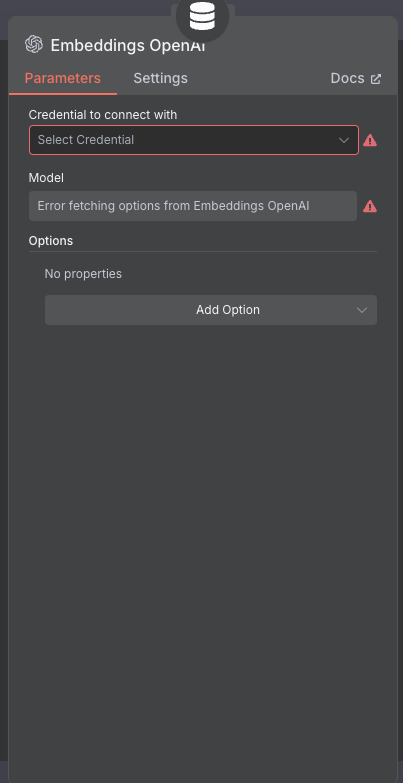Click the Add Option button

pyautogui.click(x=211, y=310)
